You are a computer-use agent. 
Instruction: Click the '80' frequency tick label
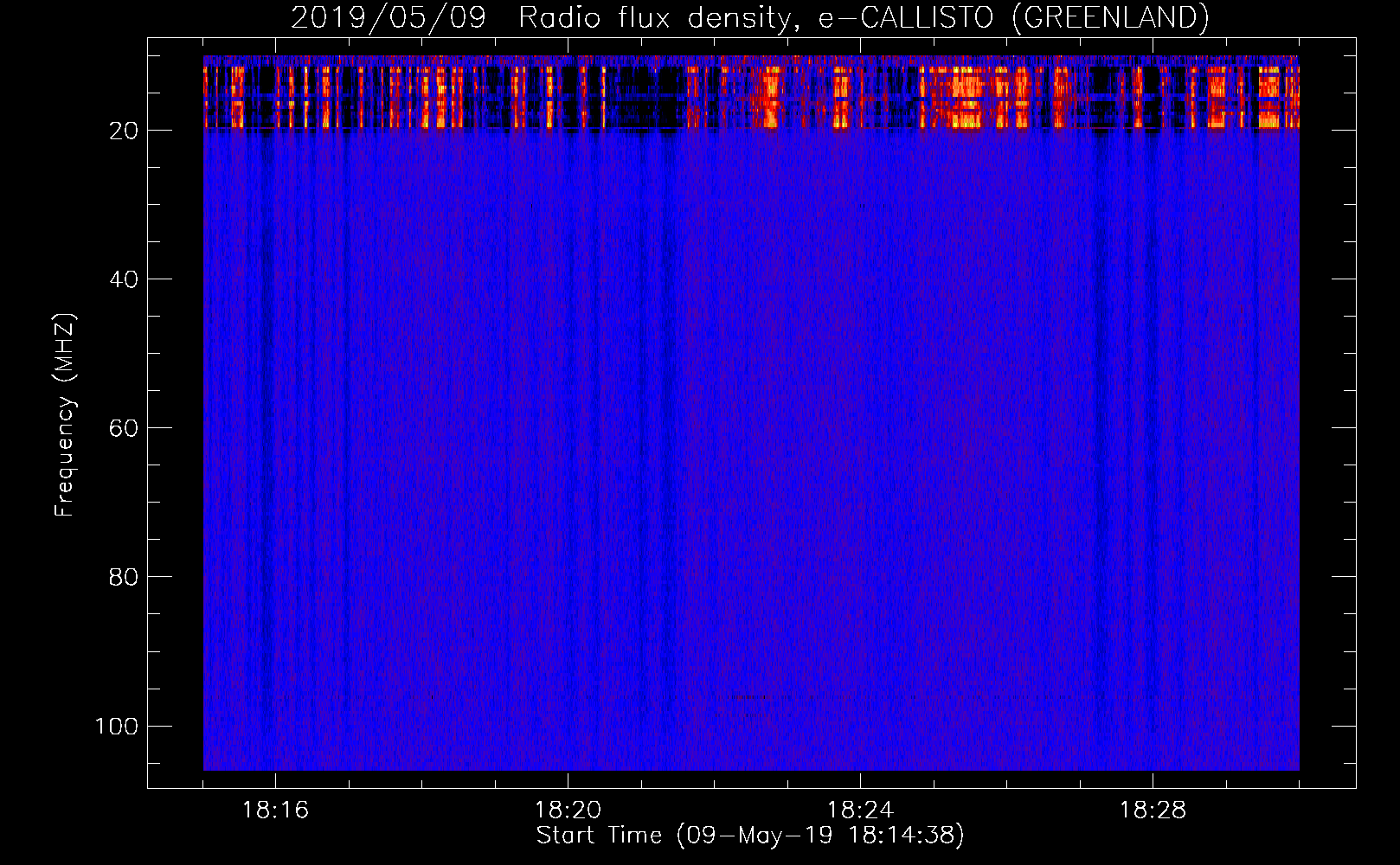click(x=124, y=577)
